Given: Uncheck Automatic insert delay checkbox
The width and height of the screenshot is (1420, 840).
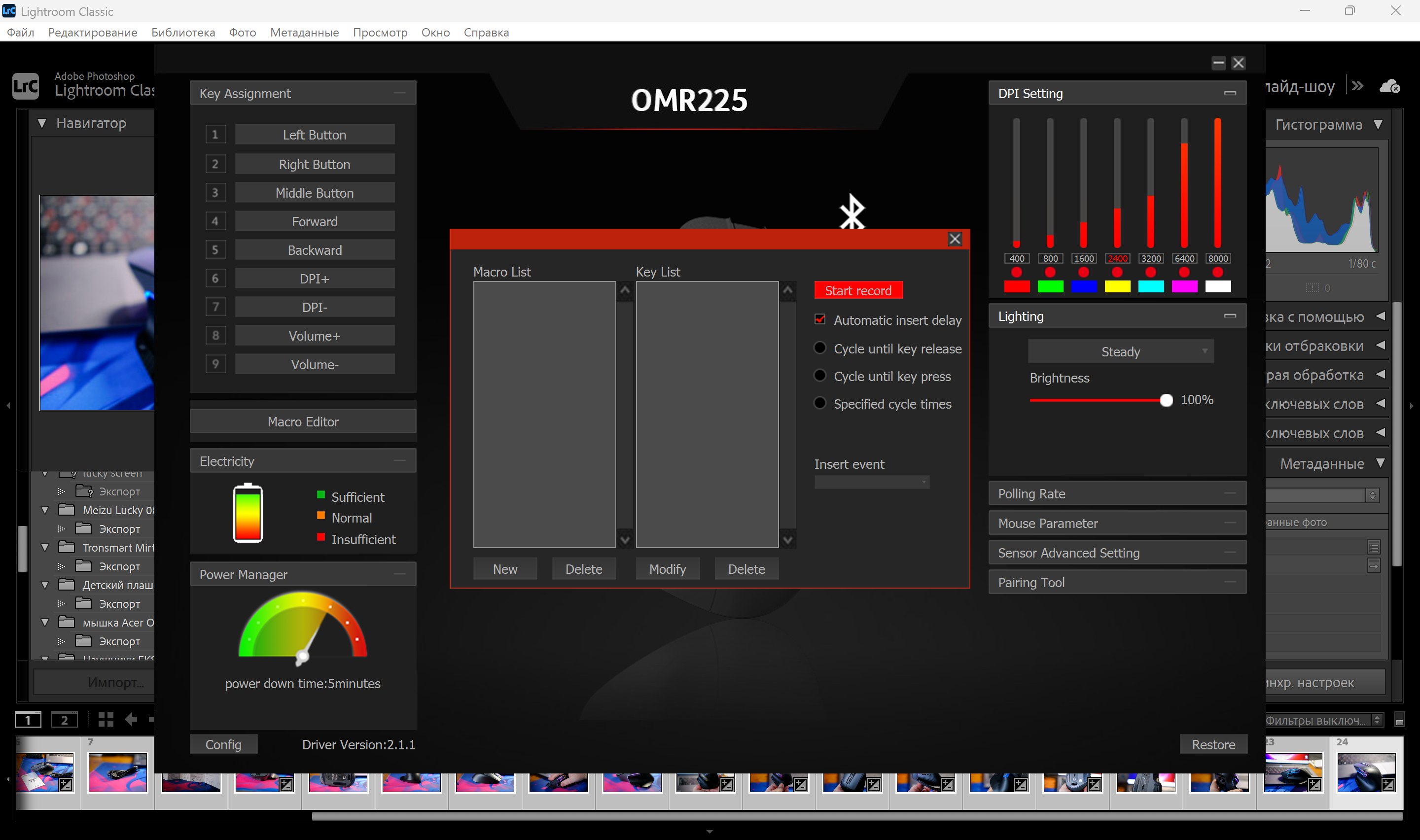Looking at the screenshot, I should [819, 320].
